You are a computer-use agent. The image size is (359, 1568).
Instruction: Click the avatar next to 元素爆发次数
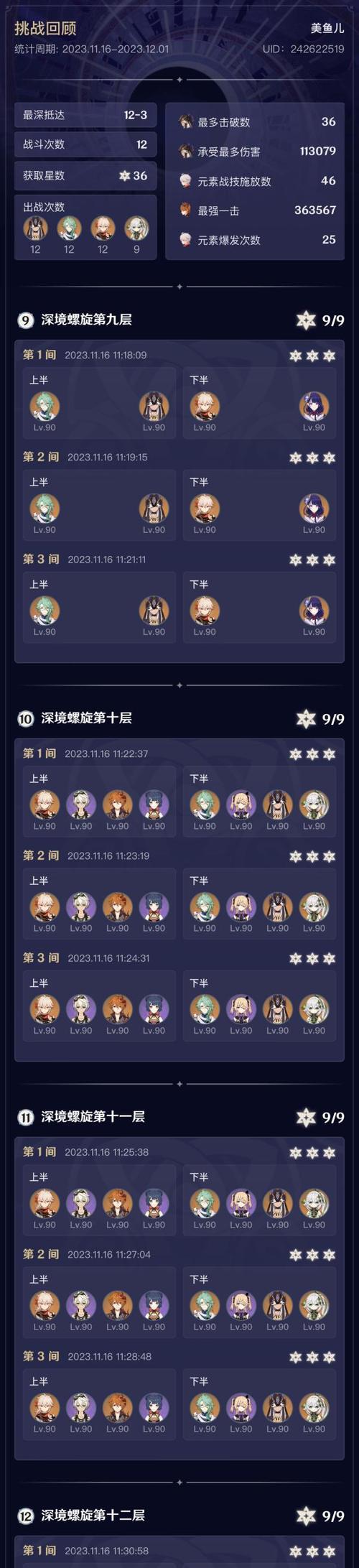coord(186,240)
